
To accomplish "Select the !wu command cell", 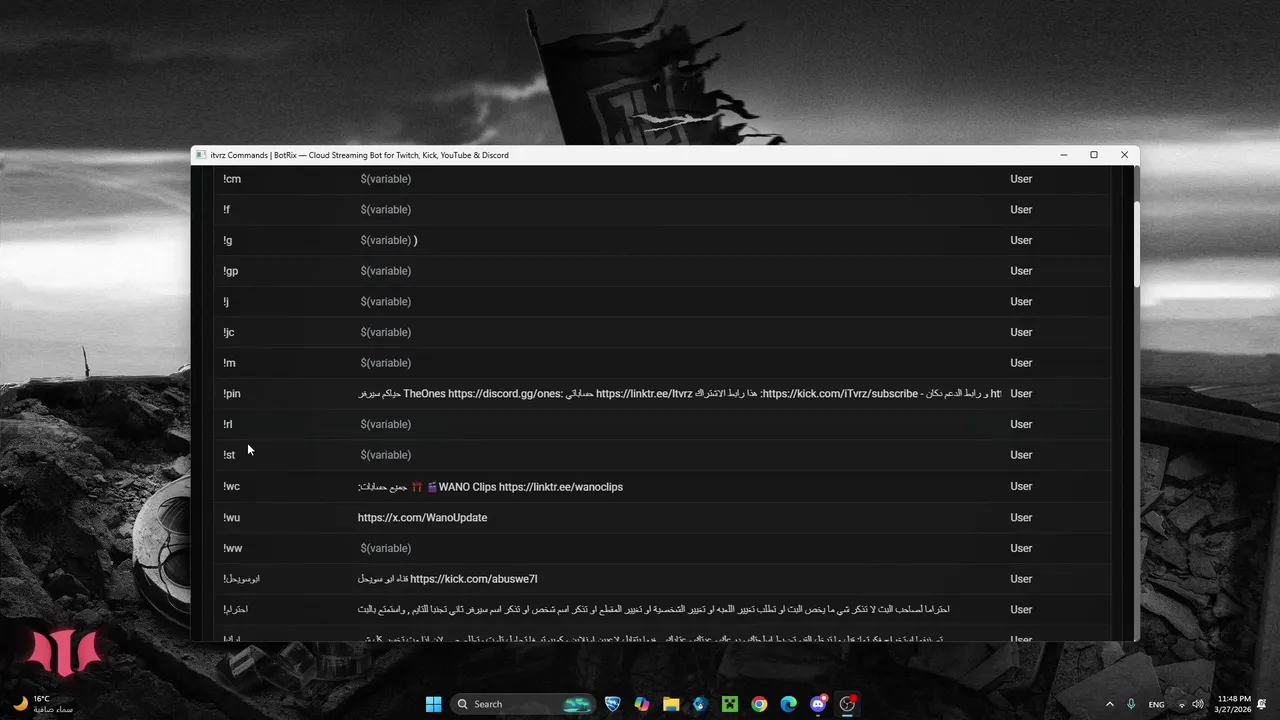I will pyautogui.click(x=231, y=517).
